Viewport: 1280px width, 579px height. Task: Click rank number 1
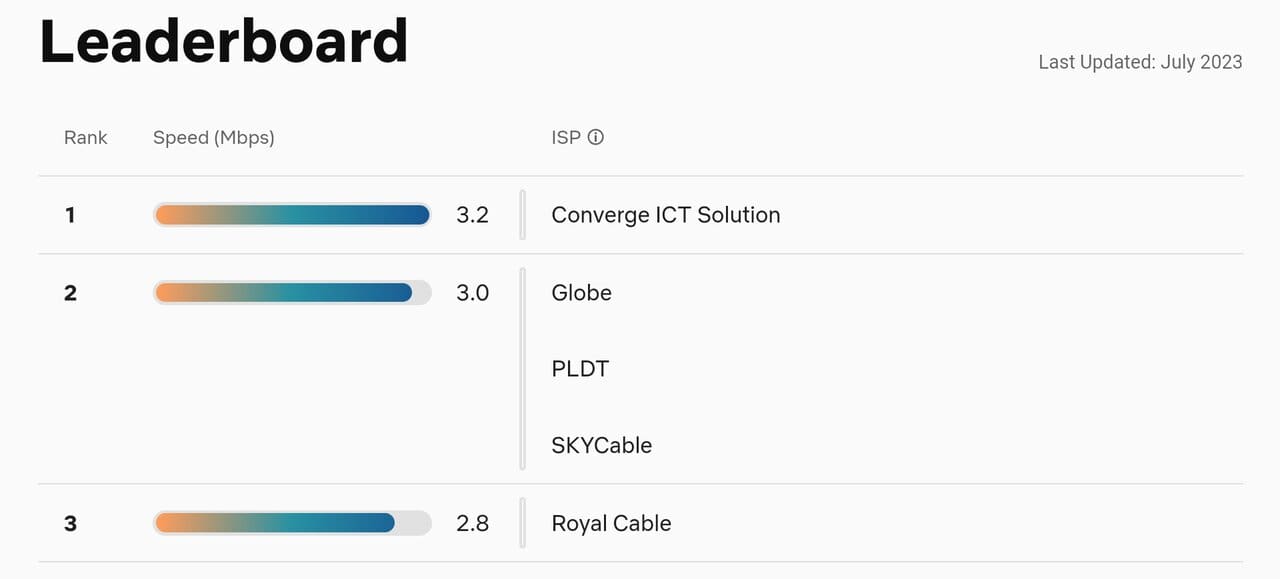coord(70,215)
